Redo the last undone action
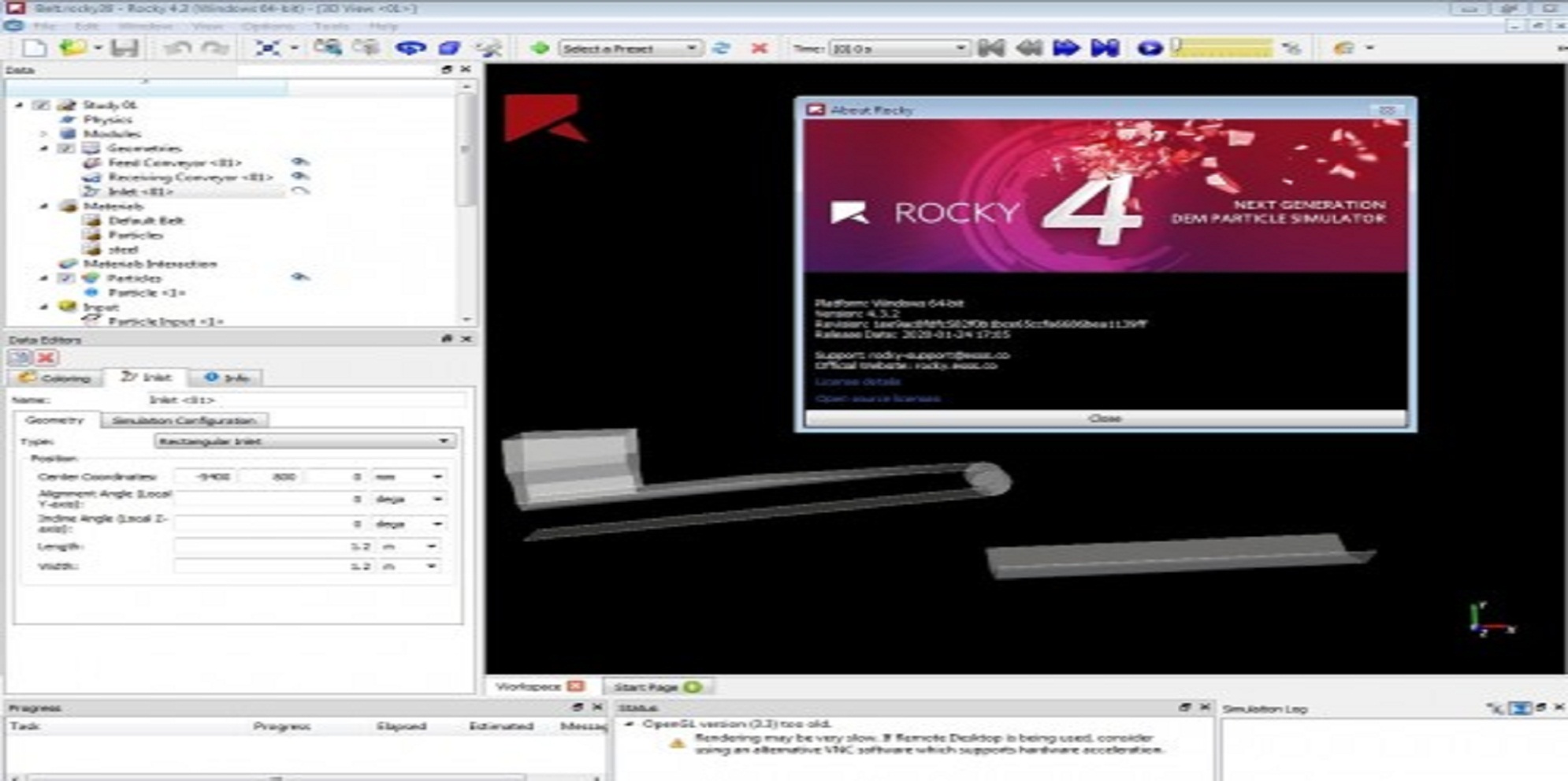The image size is (1568, 781). pyautogui.click(x=214, y=48)
